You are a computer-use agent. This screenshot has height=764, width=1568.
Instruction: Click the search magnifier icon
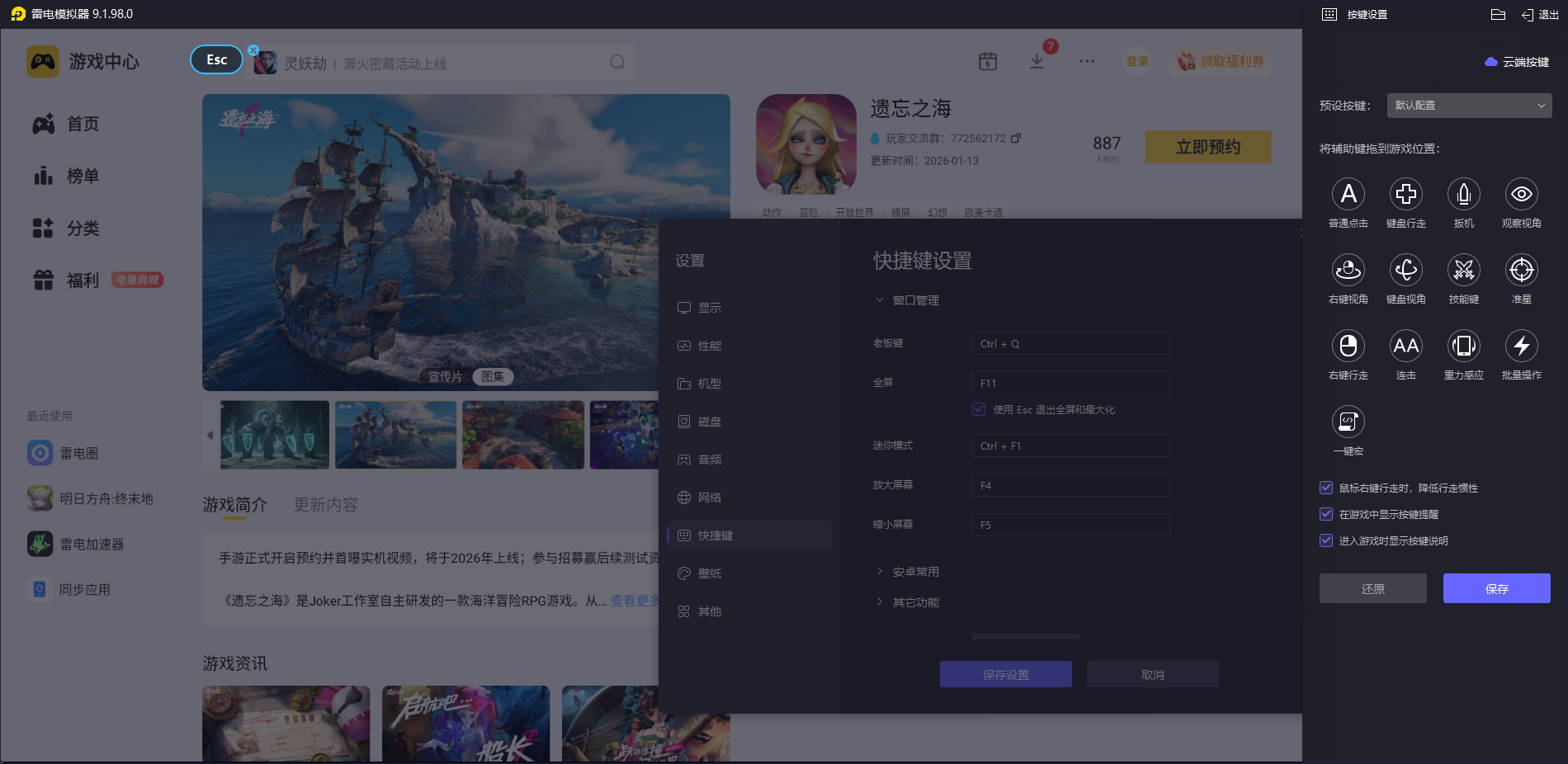pos(617,63)
